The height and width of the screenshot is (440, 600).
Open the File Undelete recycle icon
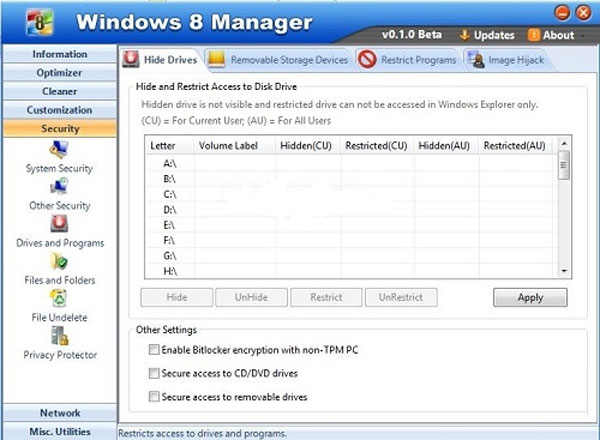[x=59, y=298]
